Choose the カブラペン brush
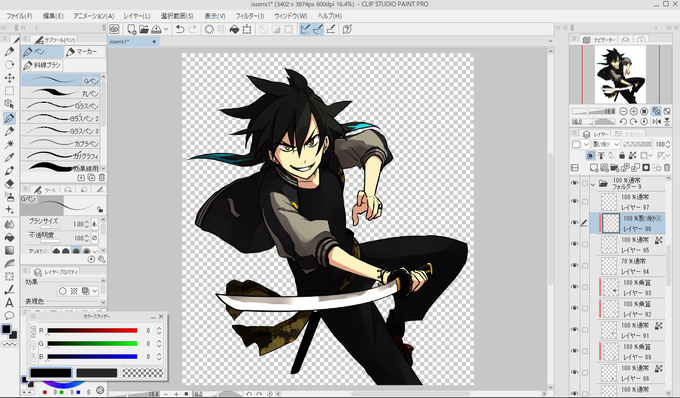The height and width of the screenshot is (398, 680). 61,143
